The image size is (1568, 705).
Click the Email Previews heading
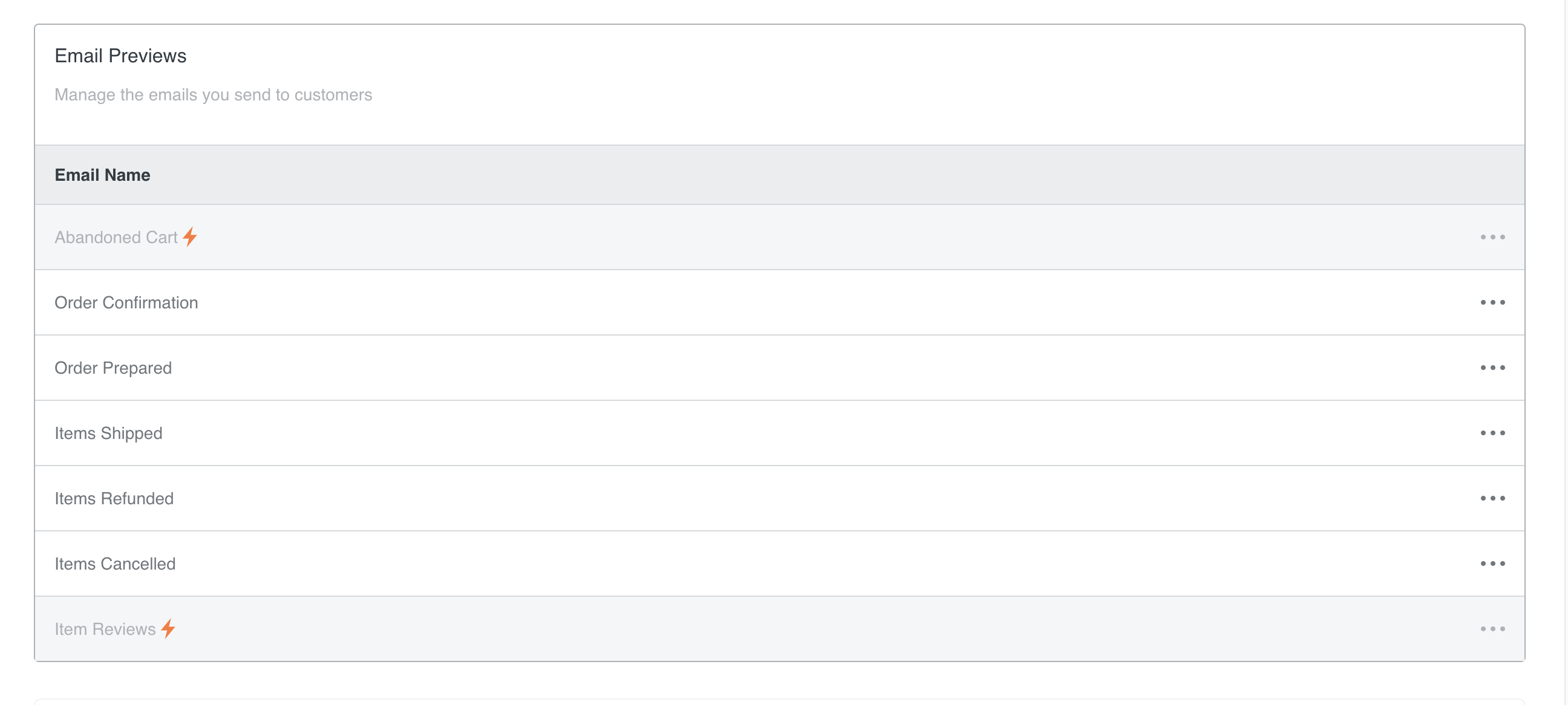[120, 56]
